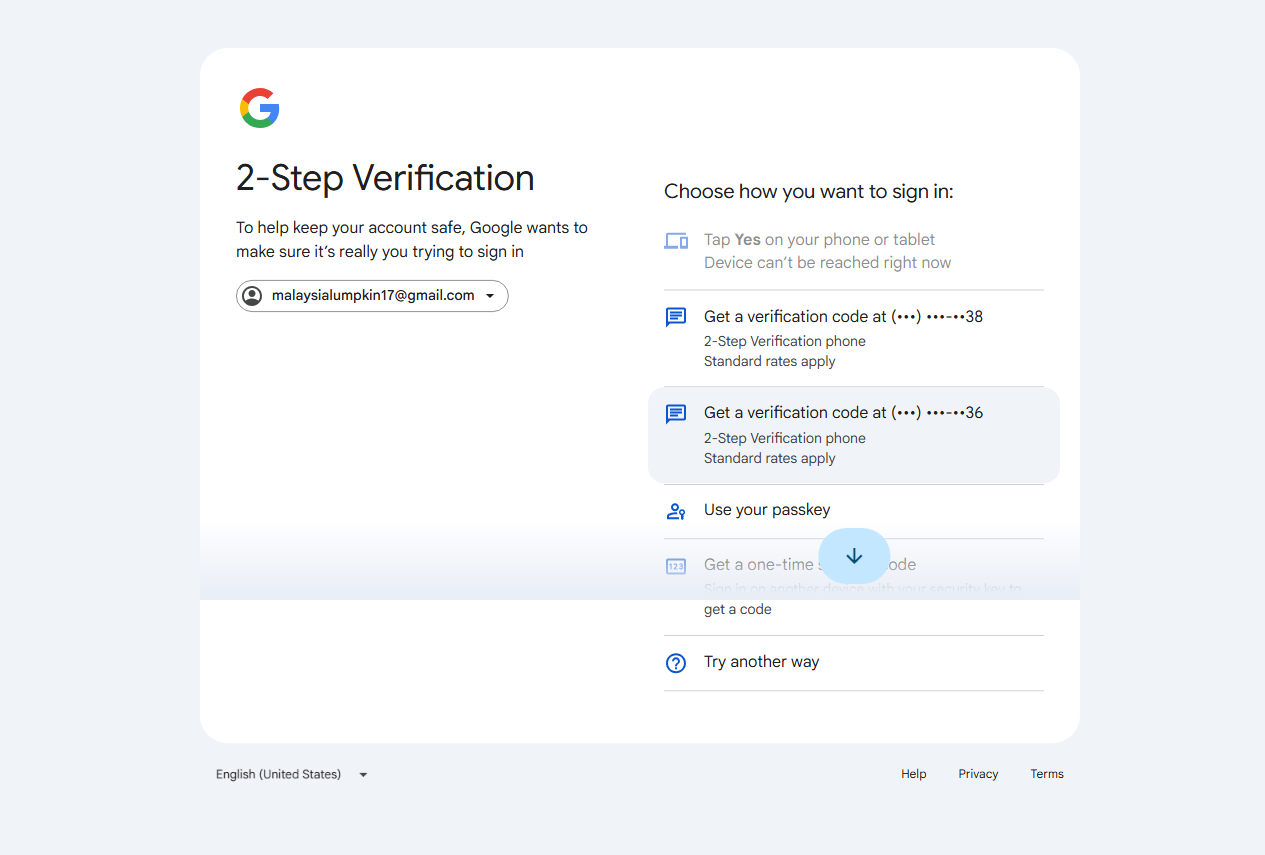
Task: Click the blue scroll-down arrow button
Action: 854,556
